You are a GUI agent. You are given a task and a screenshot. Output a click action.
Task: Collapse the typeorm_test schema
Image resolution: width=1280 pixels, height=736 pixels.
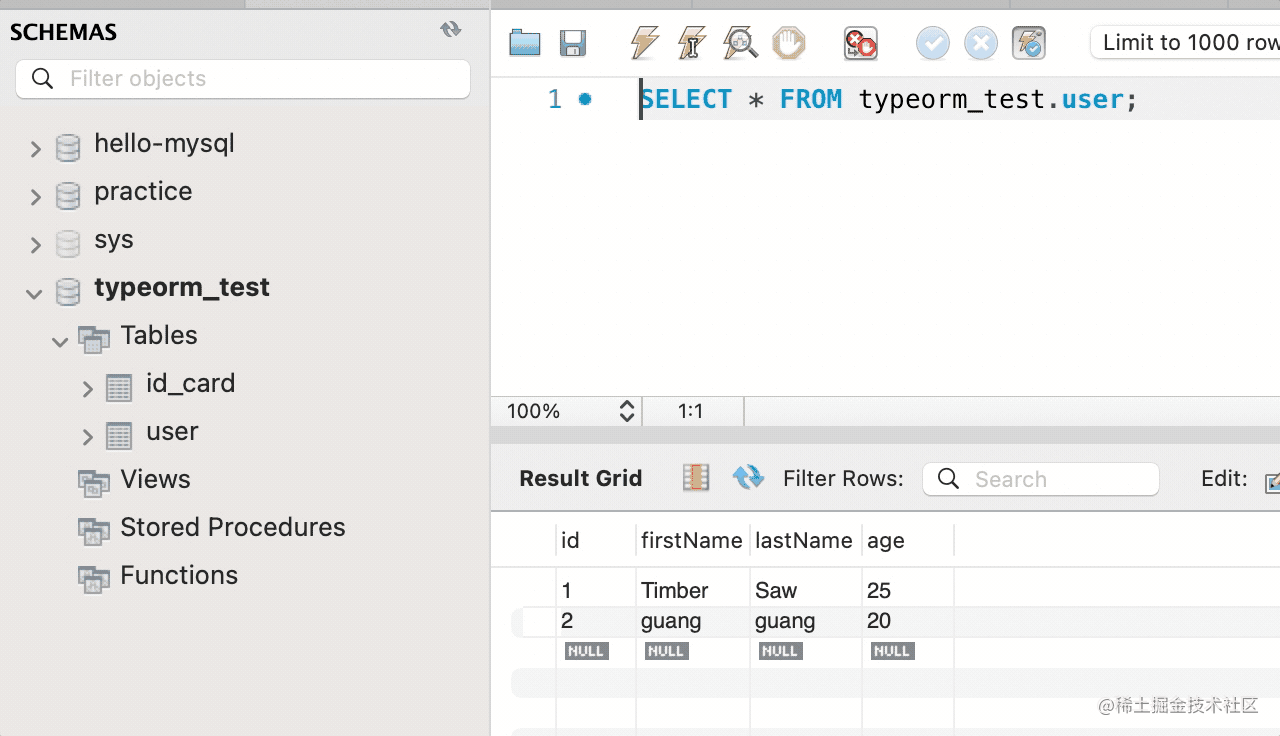(x=35, y=293)
